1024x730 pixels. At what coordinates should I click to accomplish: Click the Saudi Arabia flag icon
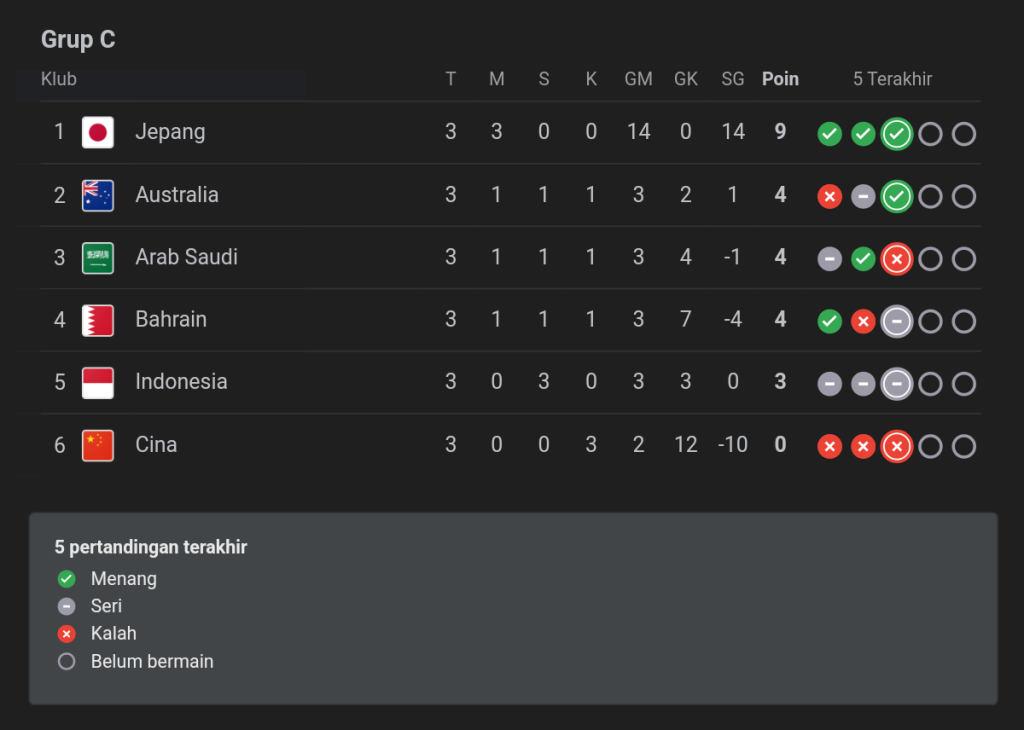98,258
